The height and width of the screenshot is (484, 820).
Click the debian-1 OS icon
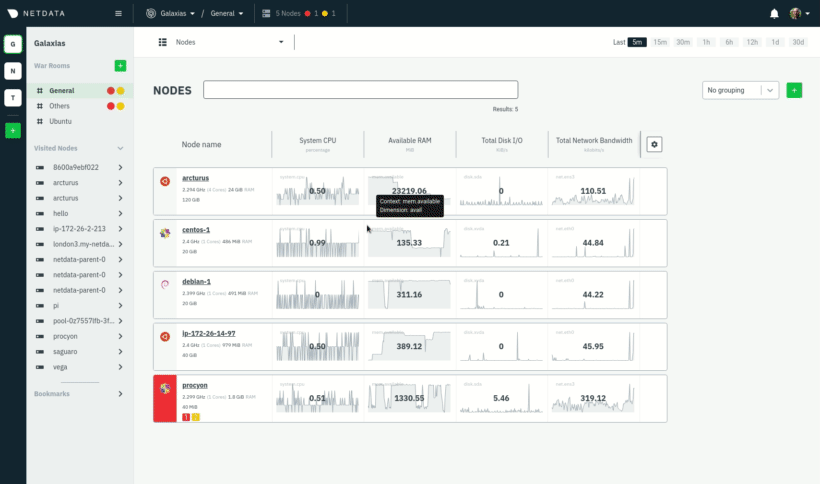(x=165, y=285)
